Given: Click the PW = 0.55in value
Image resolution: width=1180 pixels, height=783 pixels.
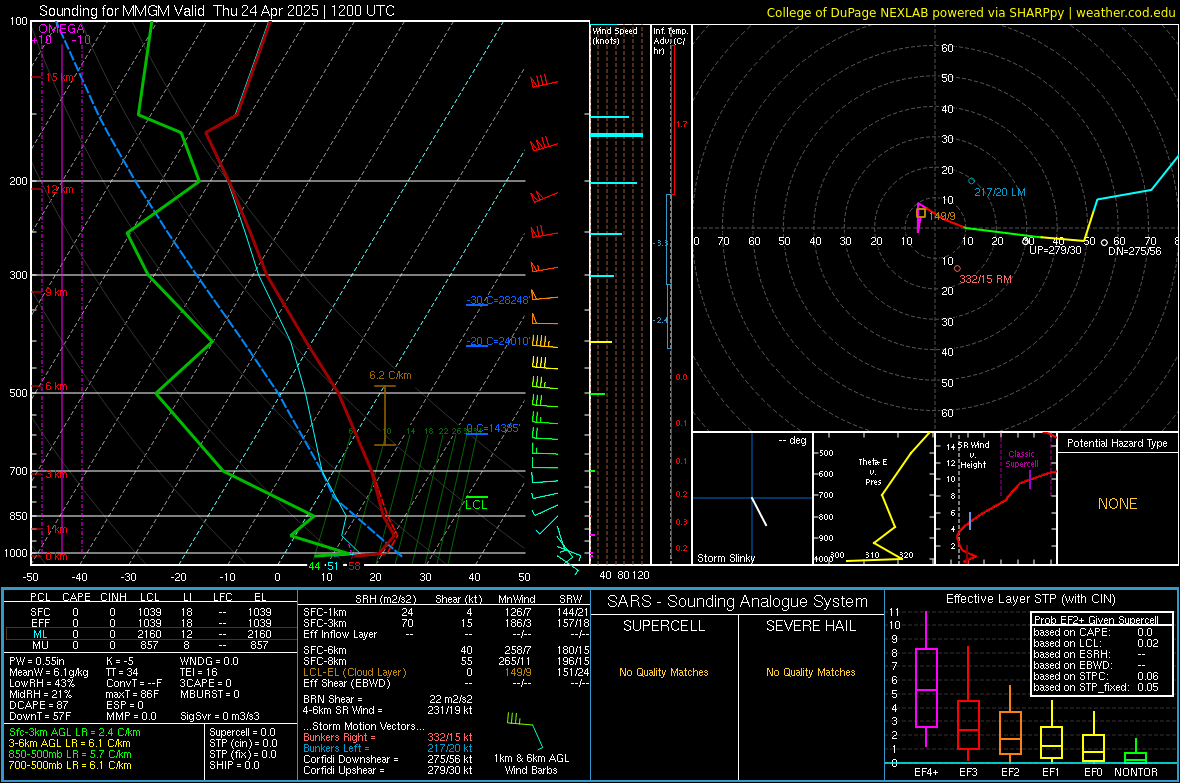Looking at the screenshot, I should click(37, 661).
